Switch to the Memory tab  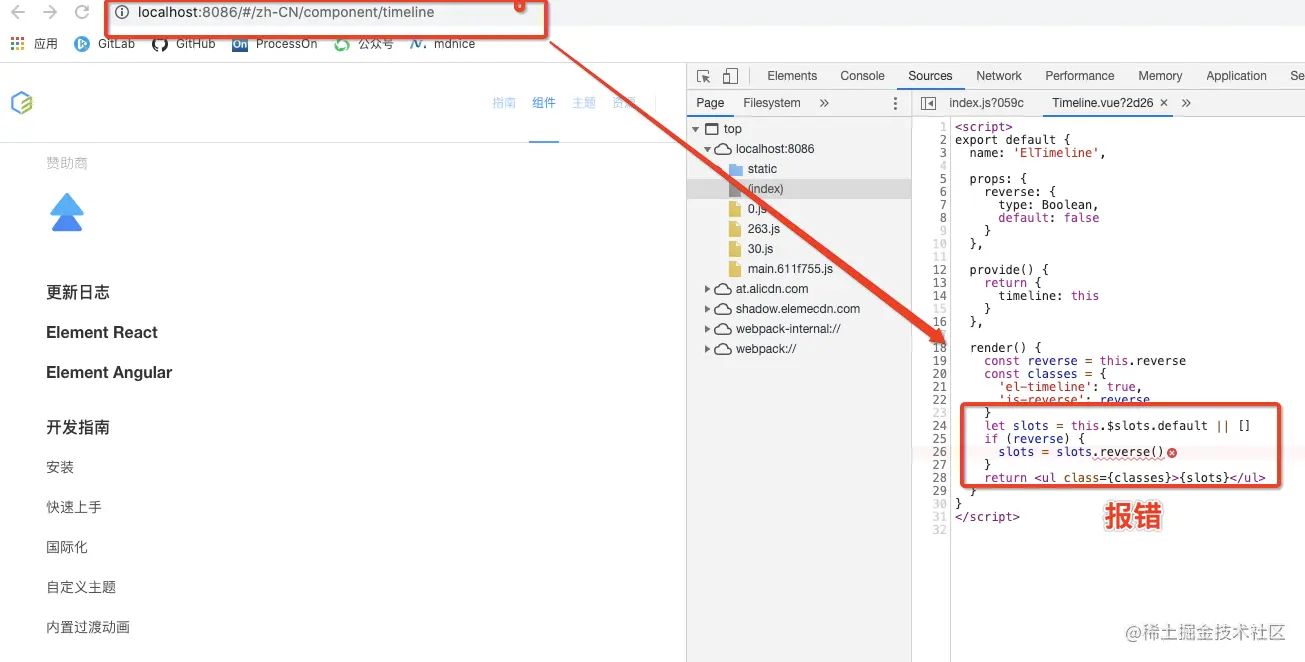coord(1160,76)
